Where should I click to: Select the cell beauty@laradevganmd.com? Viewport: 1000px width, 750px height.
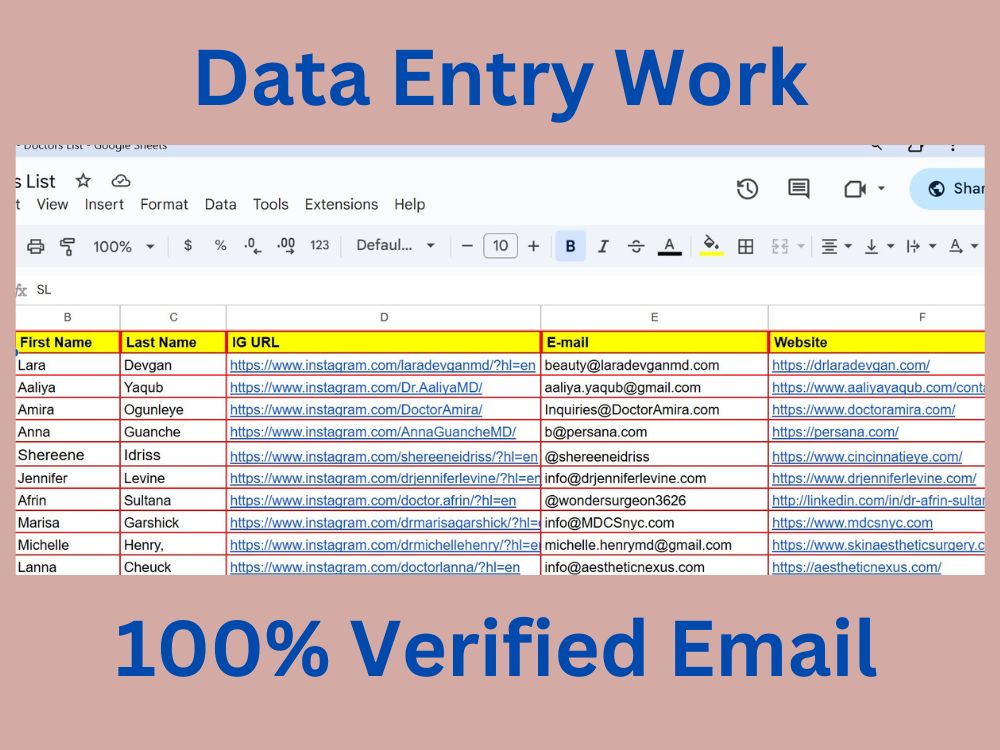pyautogui.click(x=654, y=365)
